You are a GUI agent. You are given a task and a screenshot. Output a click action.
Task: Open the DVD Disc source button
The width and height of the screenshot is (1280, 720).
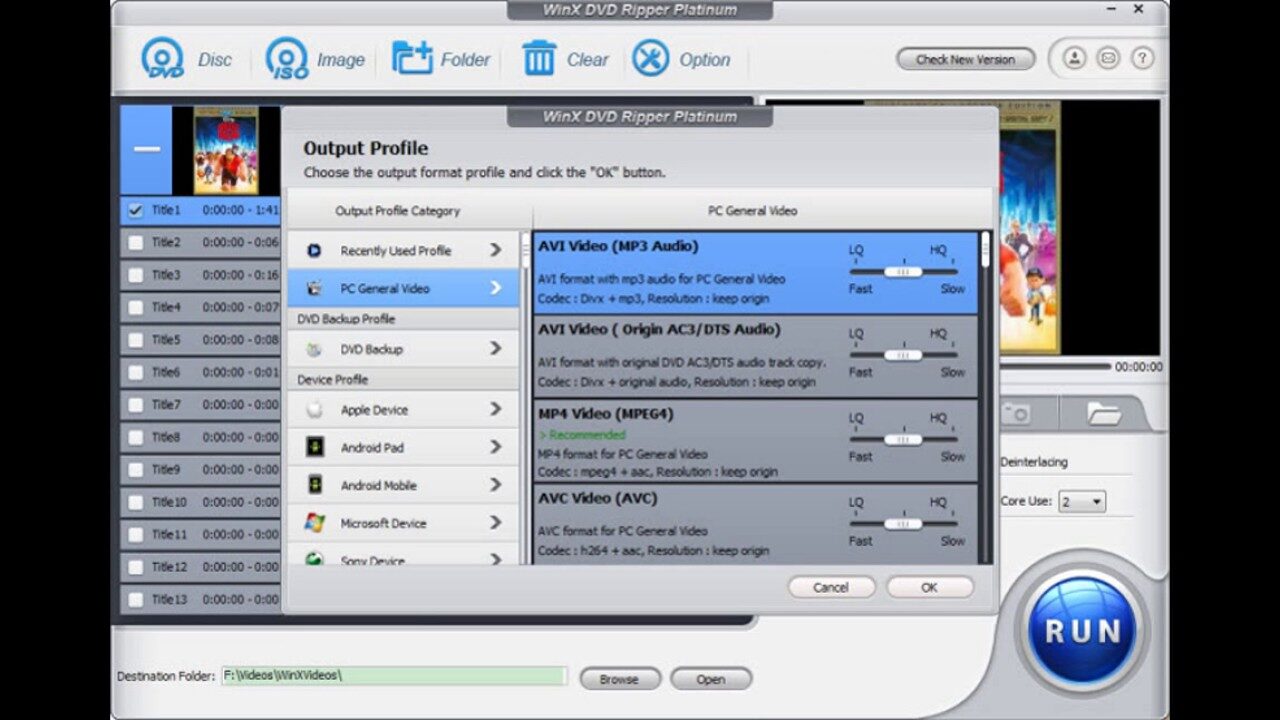[186, 59]
